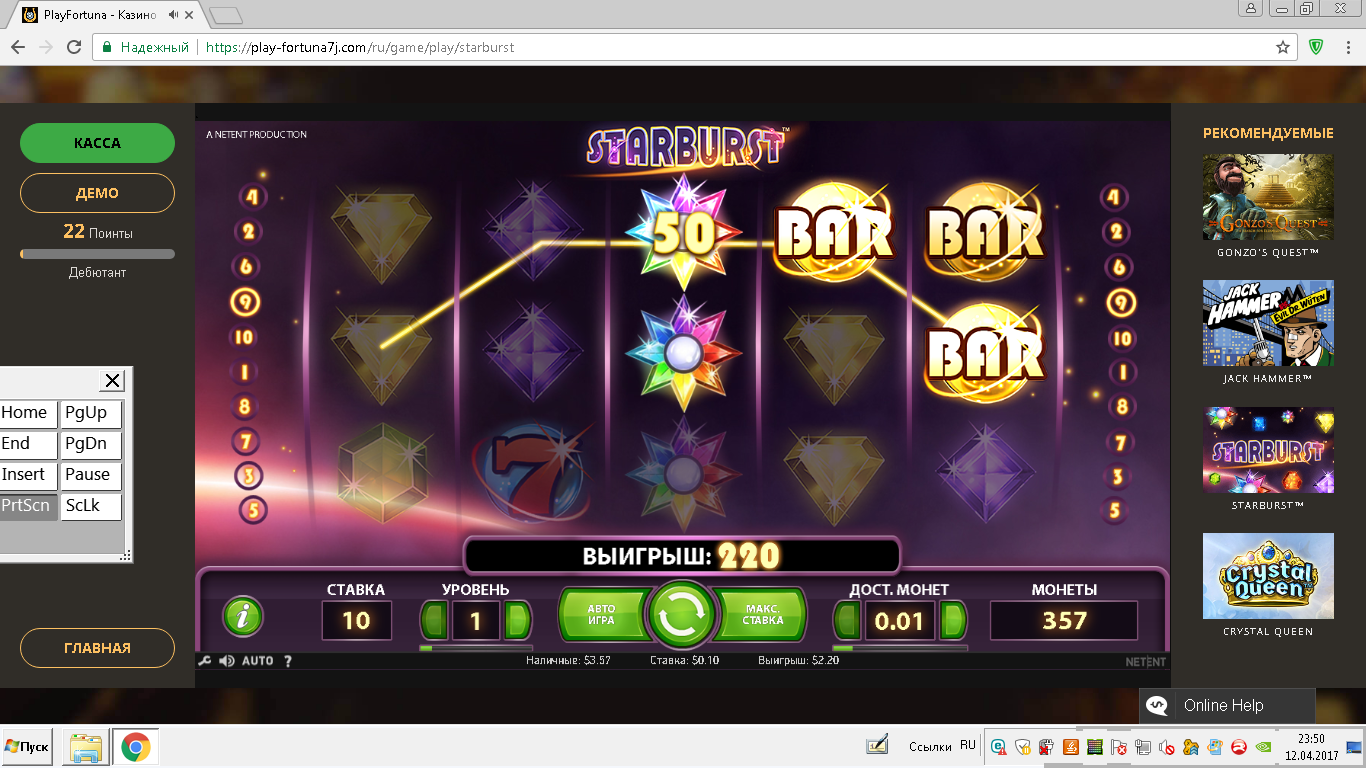Decrease the bet level with left arrow
This screenshot has height=768, width=1366.
[433, 621]
